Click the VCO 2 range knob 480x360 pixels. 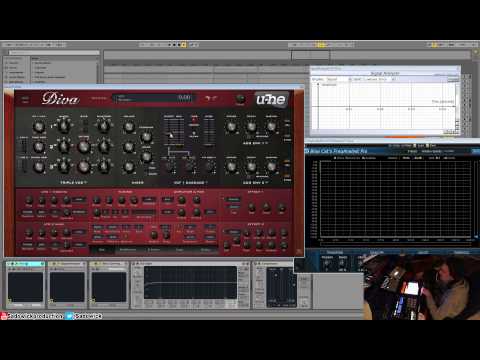(x=63, y=146)
